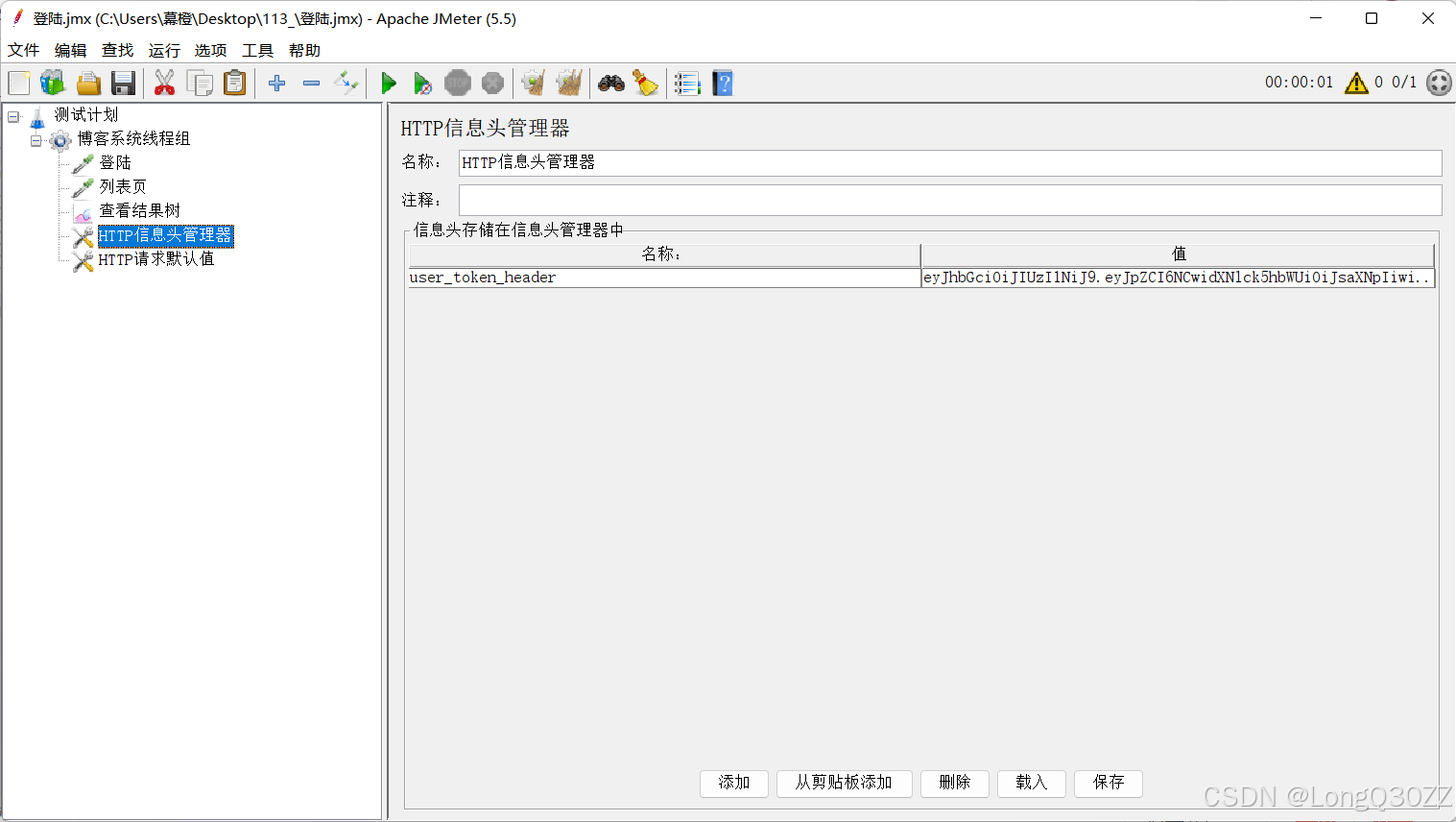This screenshot has height=822, width=1456.
Task: Open the 文件 menu
Action: click(x=24, y=50)
